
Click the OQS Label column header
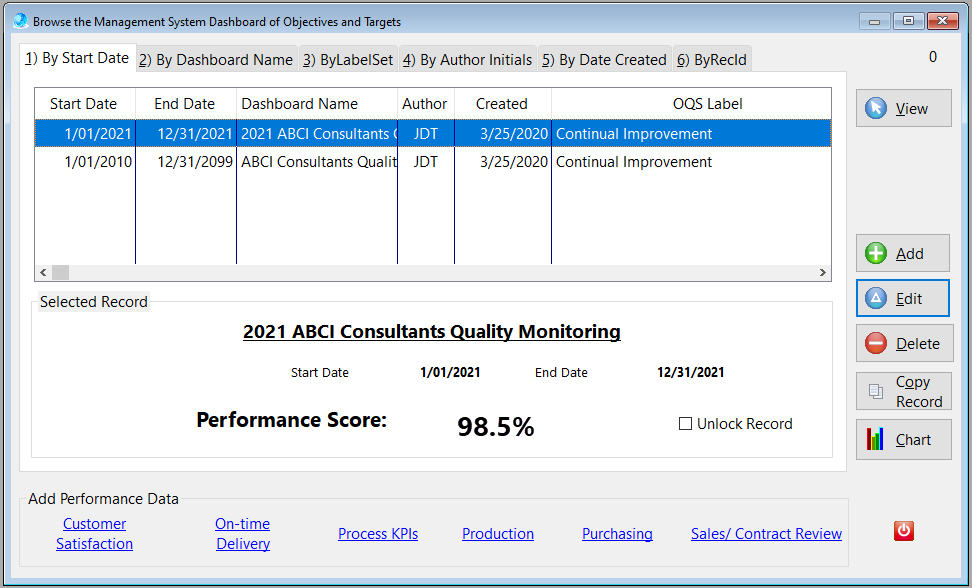(x=691, y=103)
